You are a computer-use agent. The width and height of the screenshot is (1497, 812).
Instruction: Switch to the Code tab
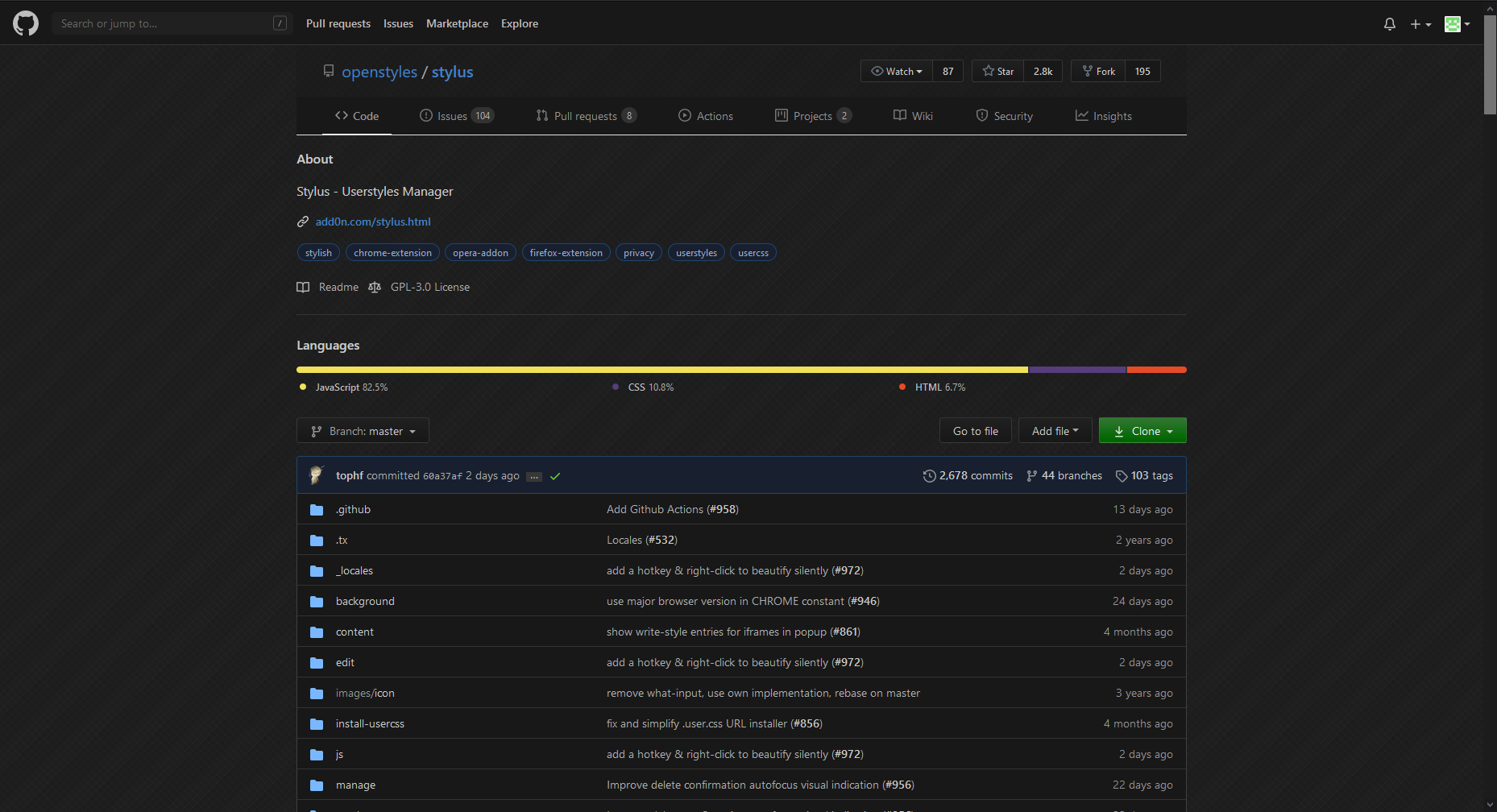click(357, 116)
